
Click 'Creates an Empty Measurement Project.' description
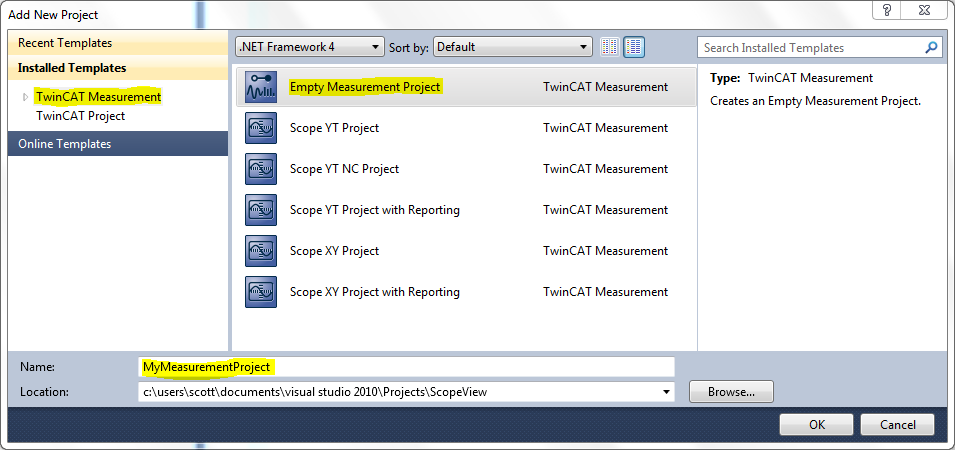pyautogui.click(x=816, y=101)
